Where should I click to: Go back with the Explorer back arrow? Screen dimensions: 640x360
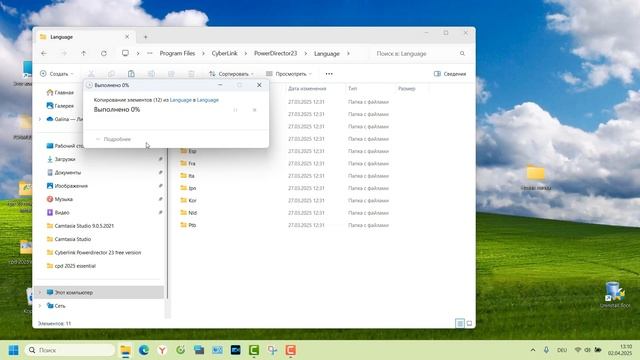tap(44, 53)
